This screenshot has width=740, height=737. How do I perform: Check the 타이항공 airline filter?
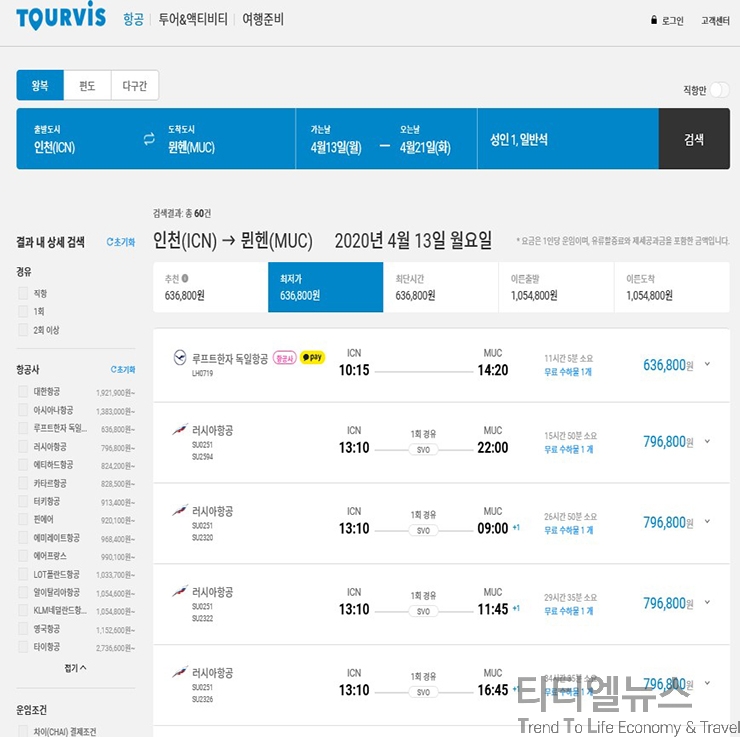pyautogui.click(x=23, y=647)
